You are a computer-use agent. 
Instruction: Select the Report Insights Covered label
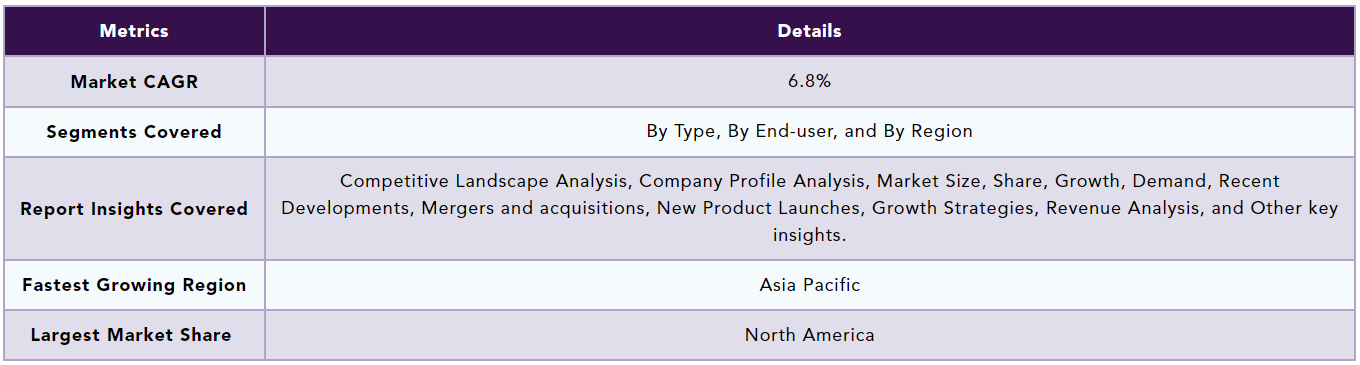[x=134, y=209]
